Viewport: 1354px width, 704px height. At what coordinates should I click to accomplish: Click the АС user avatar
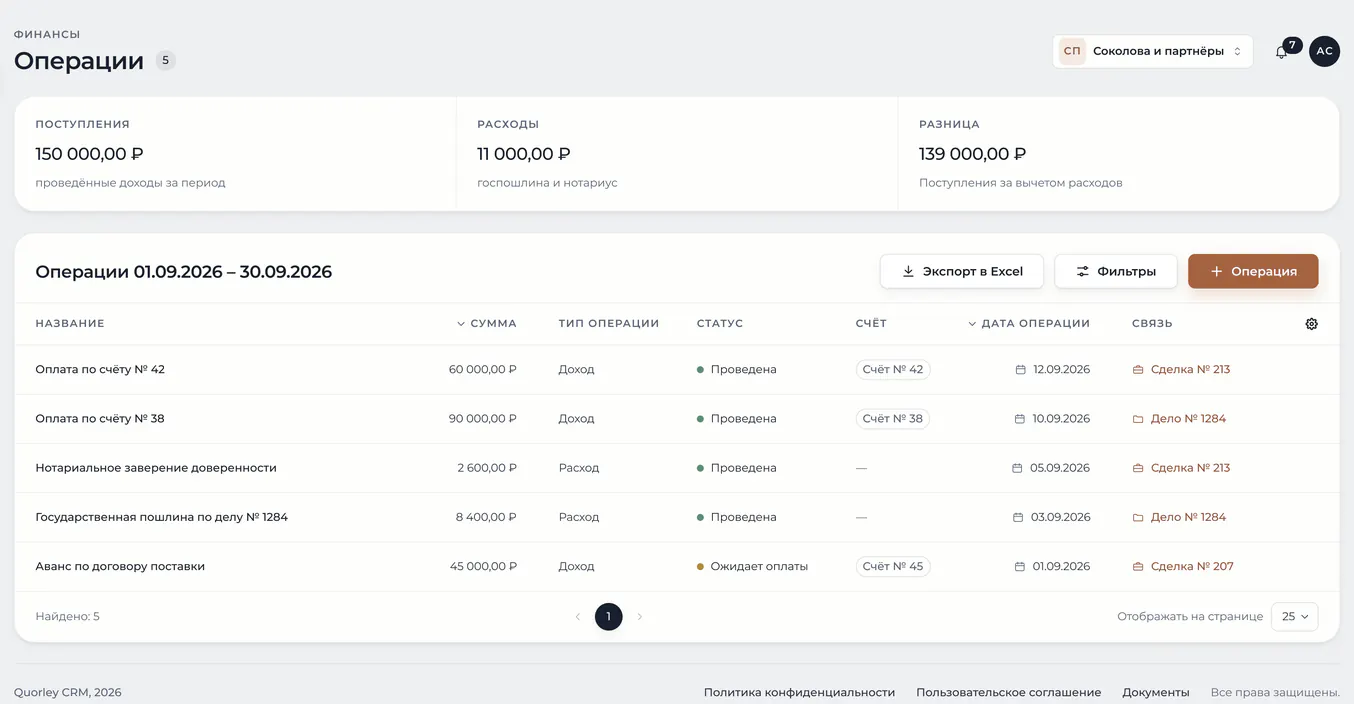(x=1324, y=51)
